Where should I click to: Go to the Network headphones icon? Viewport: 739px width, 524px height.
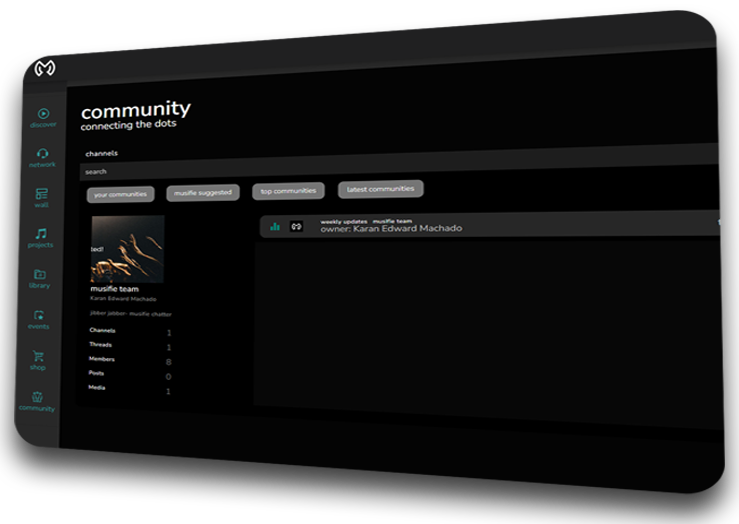43,154
